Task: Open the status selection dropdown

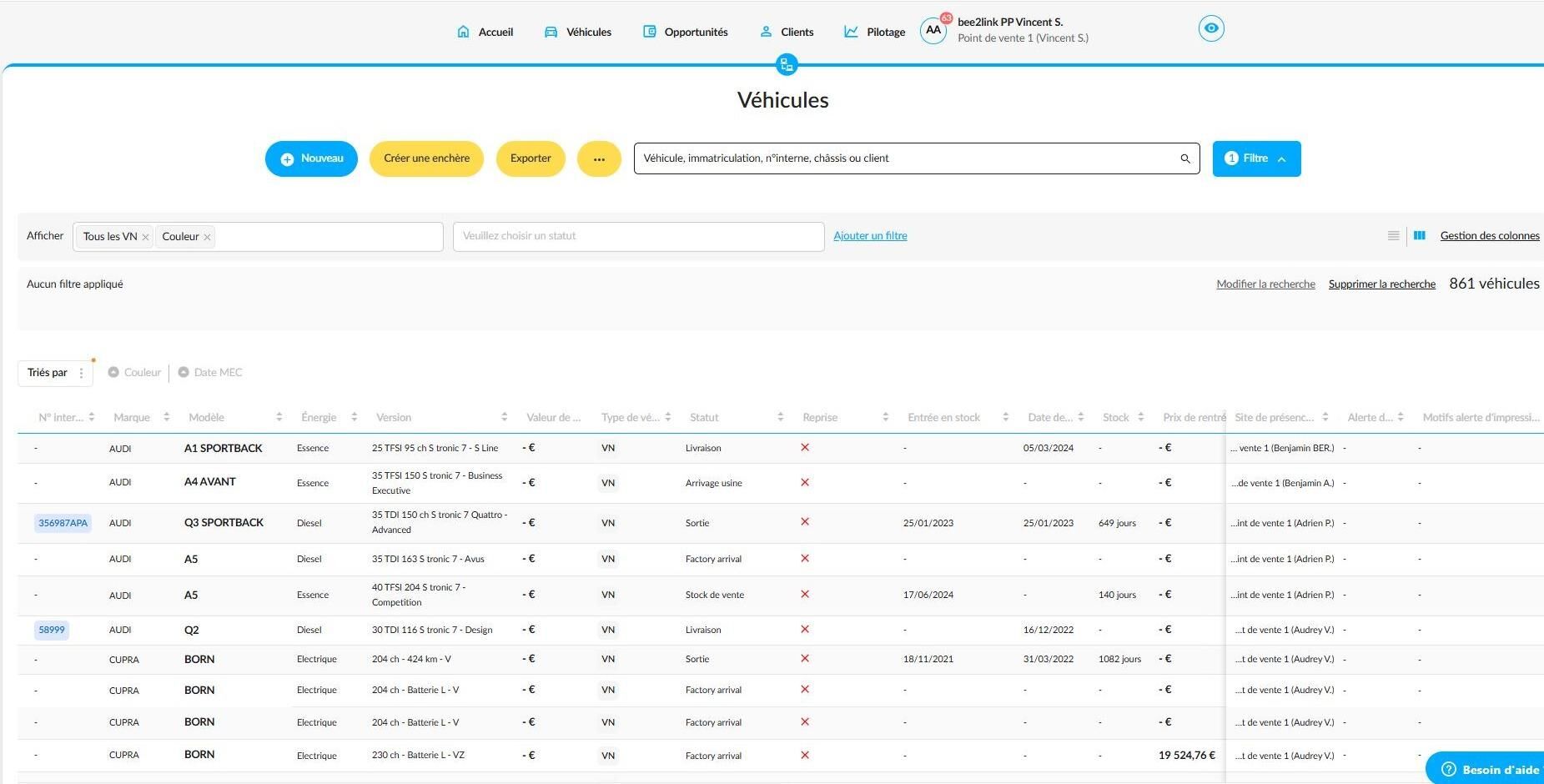Action: point(638,236)
